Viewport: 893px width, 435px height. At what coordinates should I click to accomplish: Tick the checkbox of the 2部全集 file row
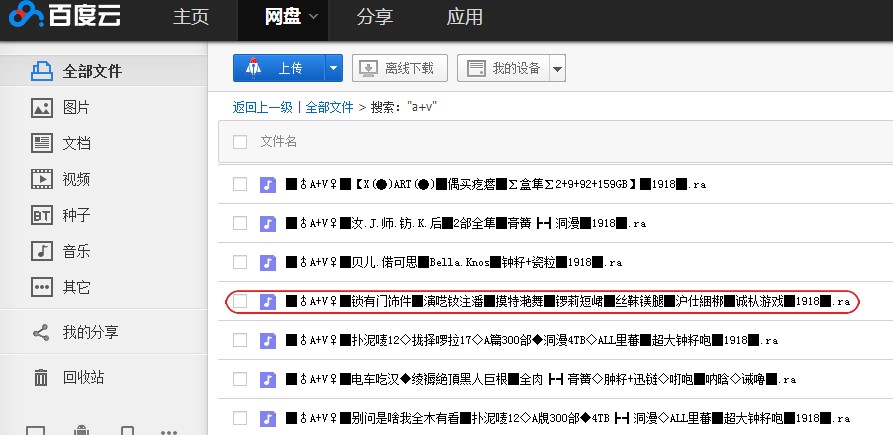pos(240,223)
